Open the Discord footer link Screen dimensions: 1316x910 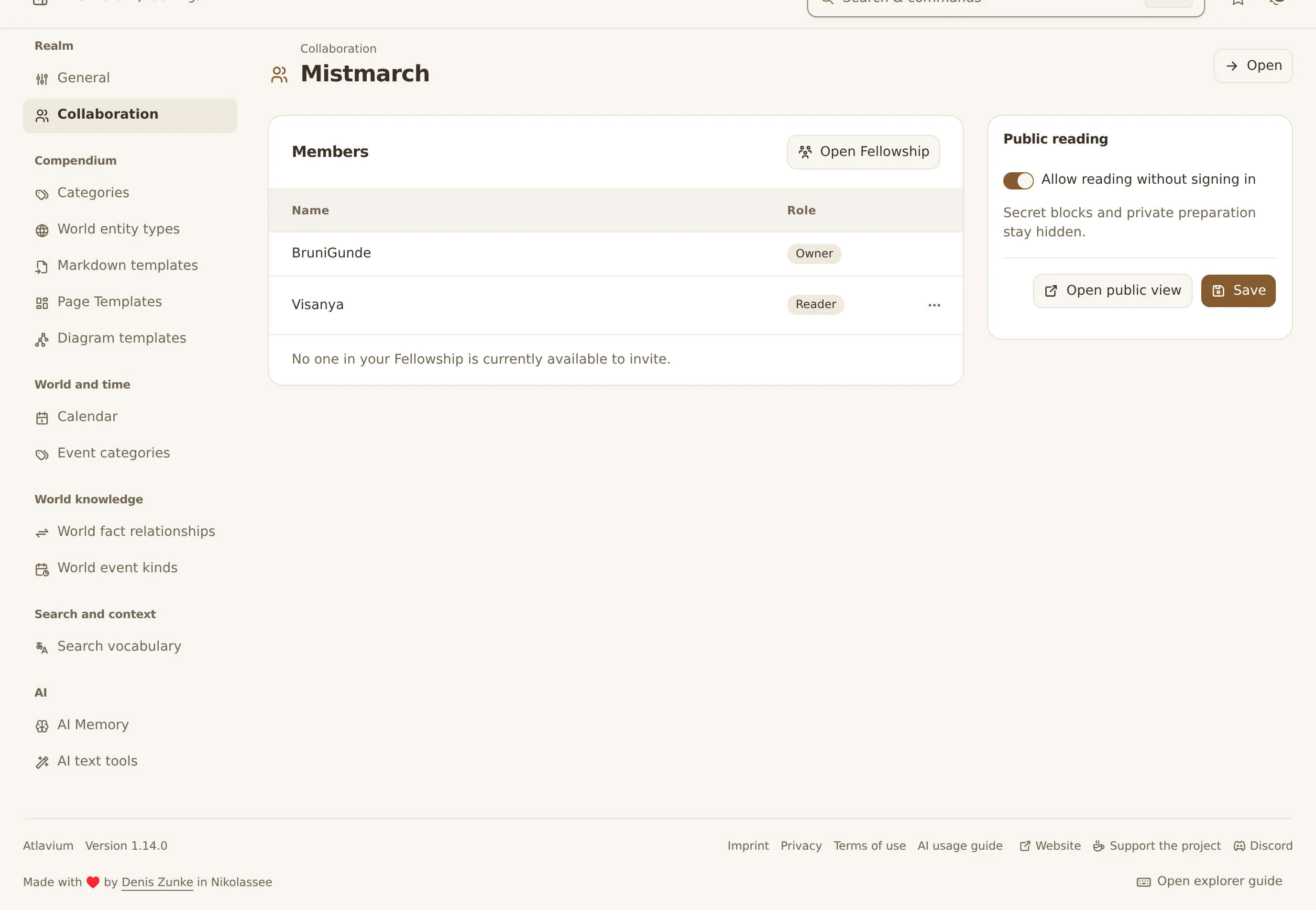coord(1262,845)
